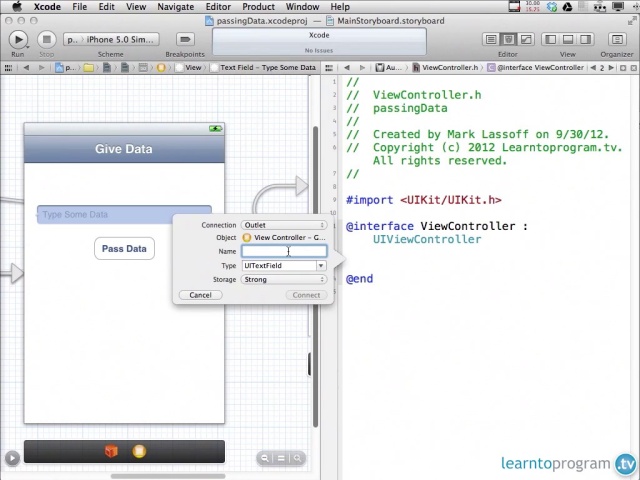Show the next counterpart file
Screen dimensions: 640x480
pos(611,68)
